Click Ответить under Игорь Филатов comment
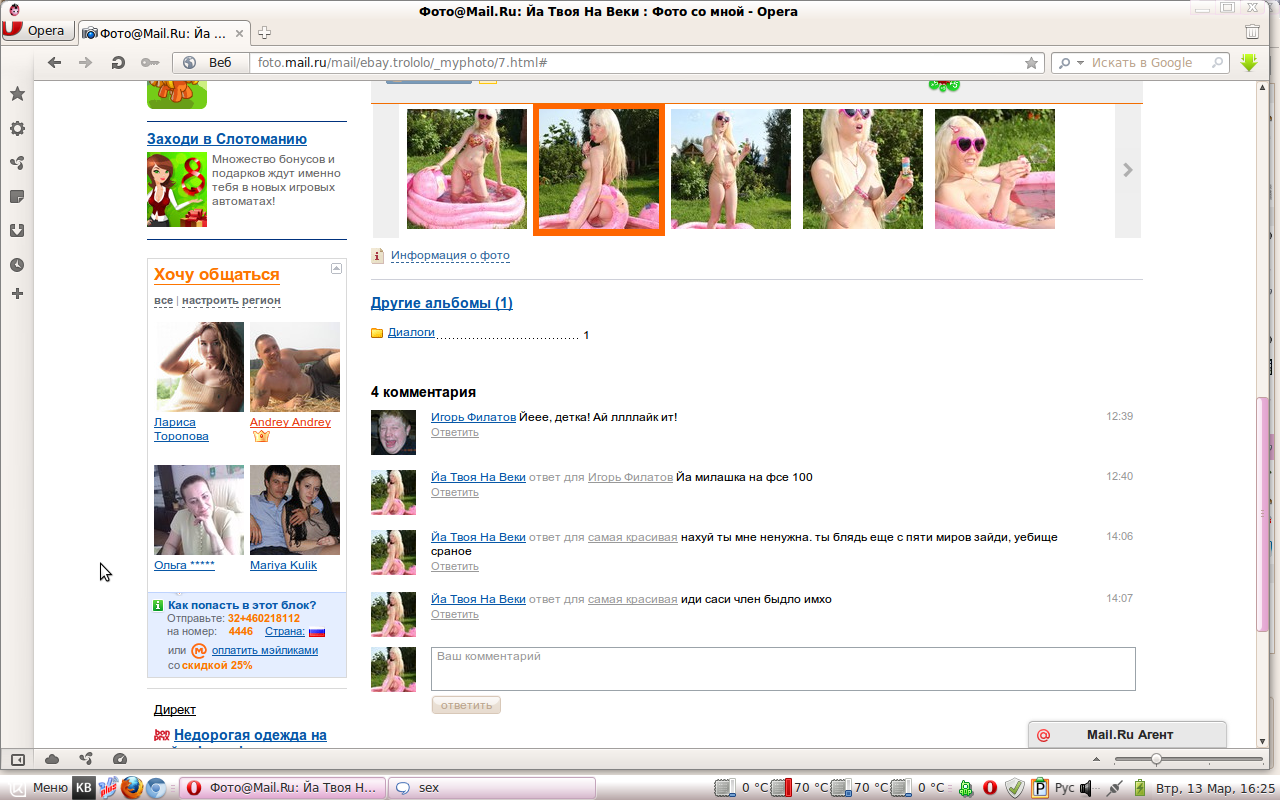The image size is (1280, 800). pos(455,433)
